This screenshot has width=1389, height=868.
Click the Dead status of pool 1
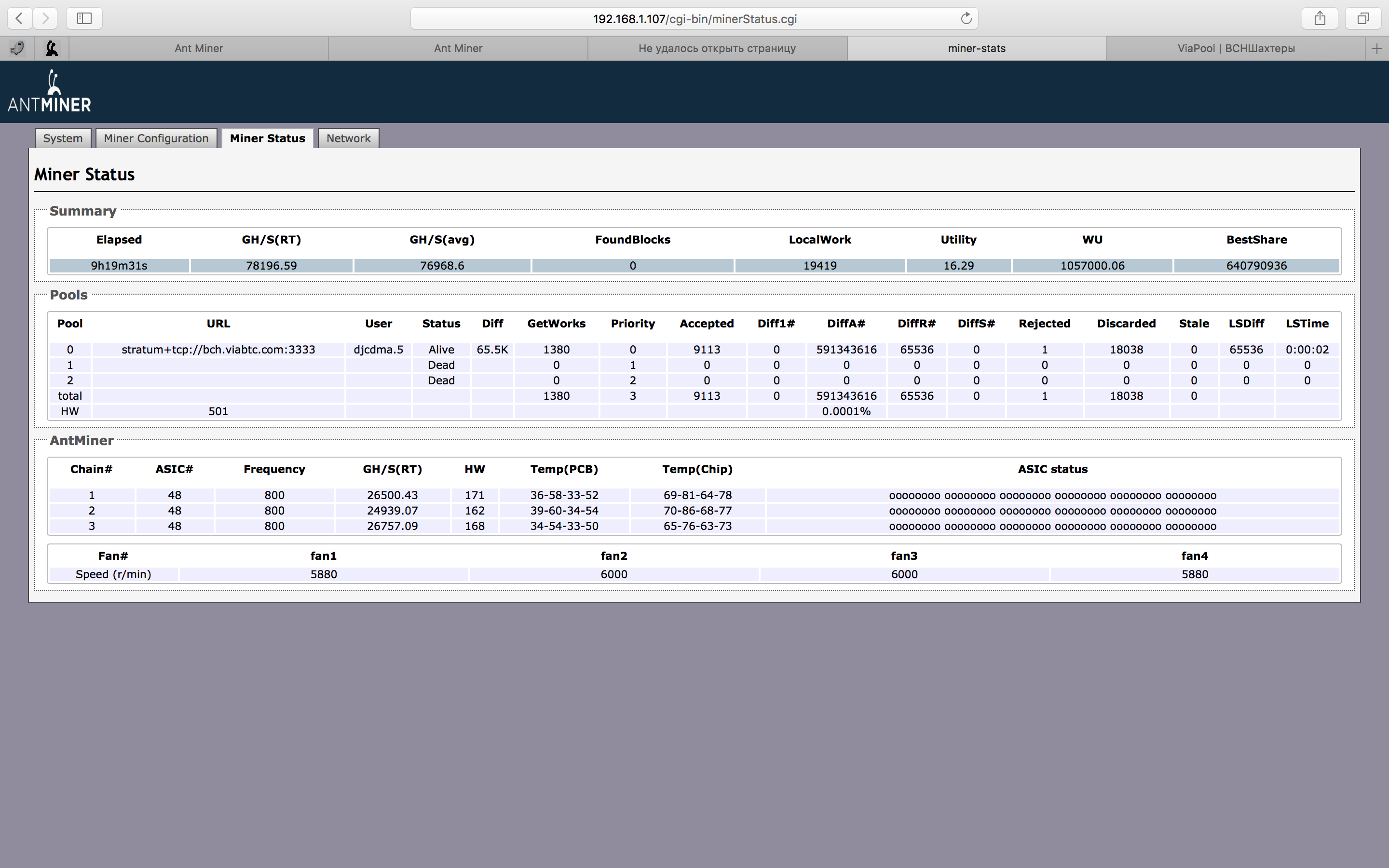coord(441,365)
